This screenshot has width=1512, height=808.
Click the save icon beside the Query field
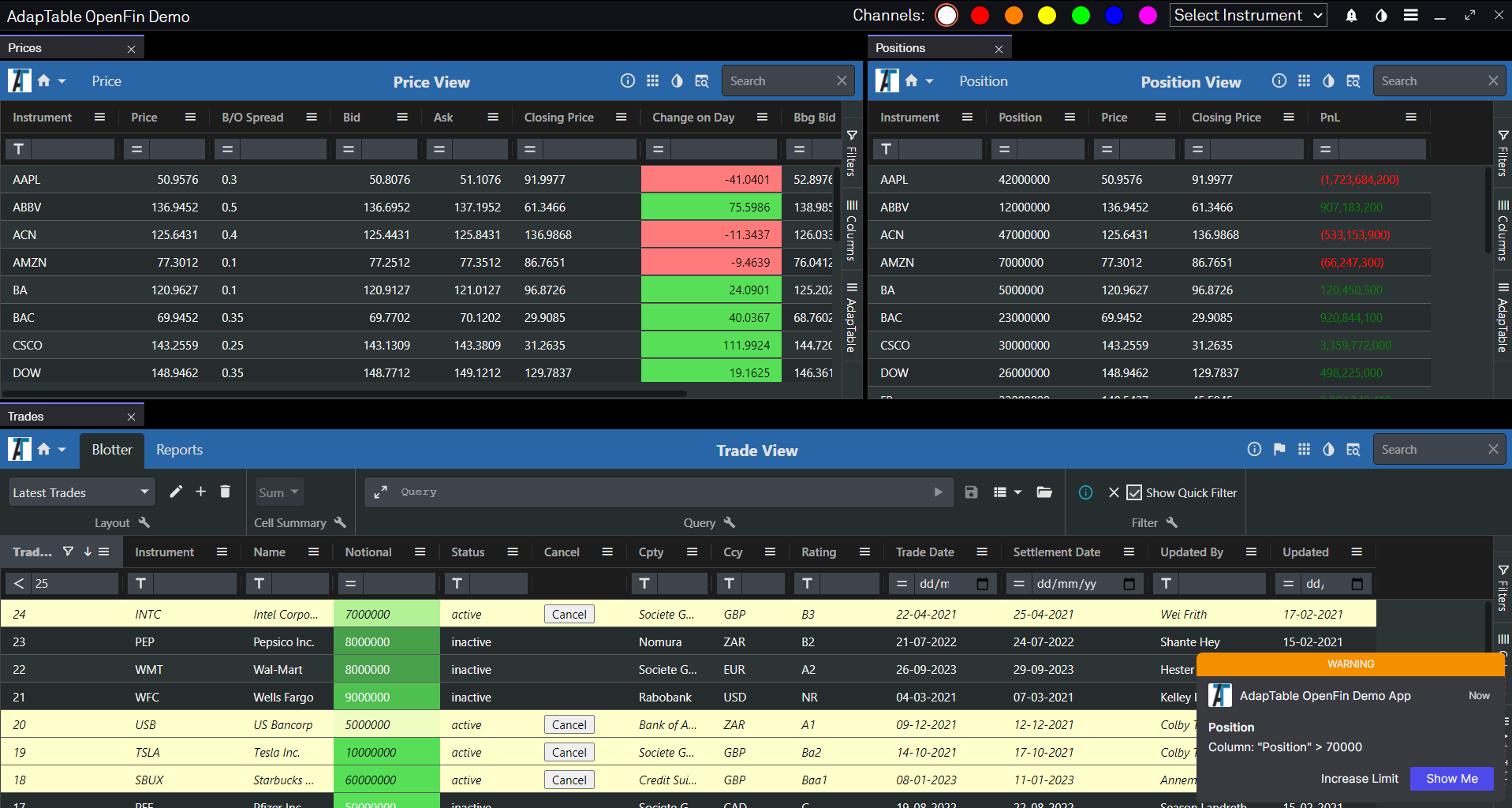(x=971, y=492)
